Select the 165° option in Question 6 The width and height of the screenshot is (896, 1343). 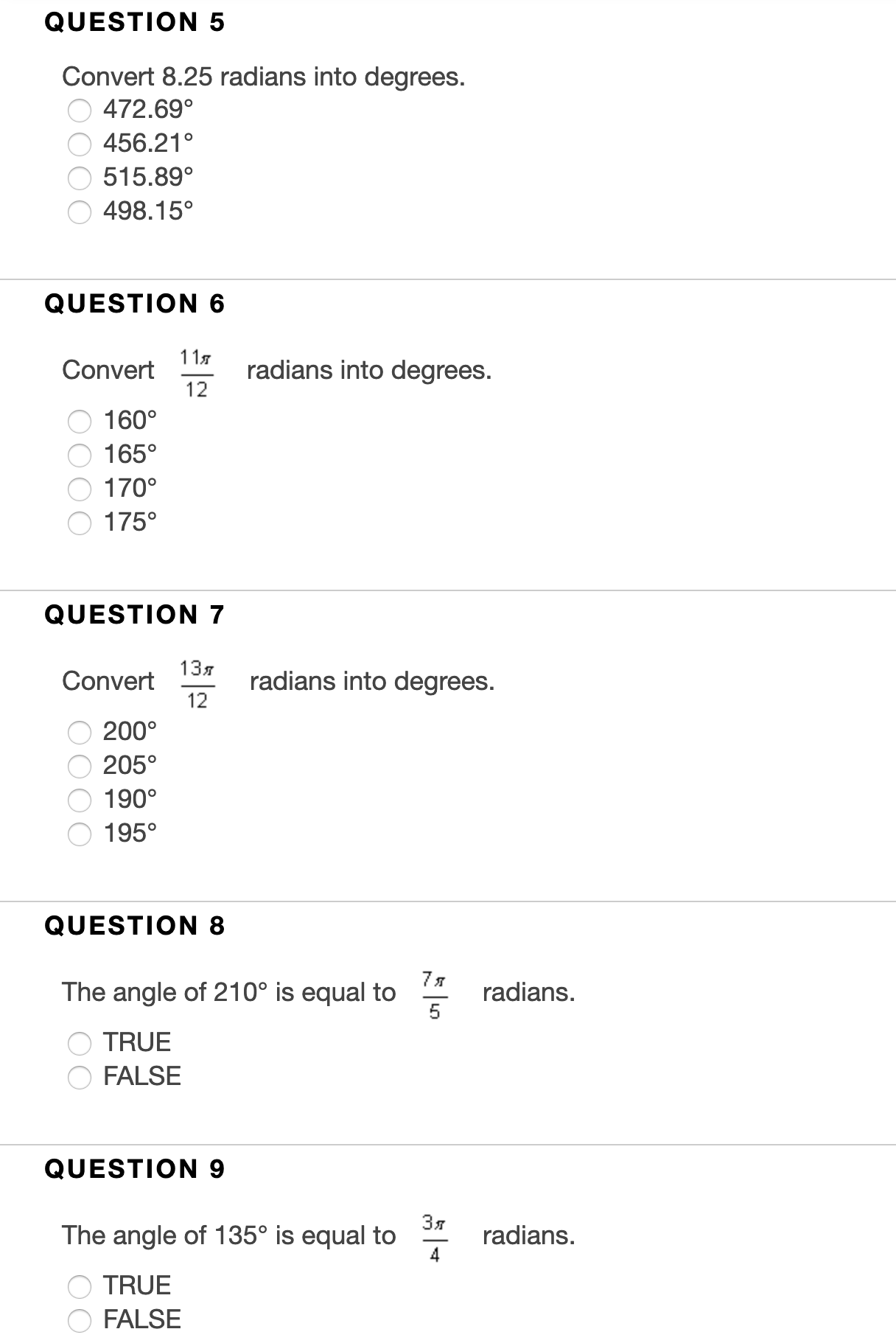click(80, 456)
